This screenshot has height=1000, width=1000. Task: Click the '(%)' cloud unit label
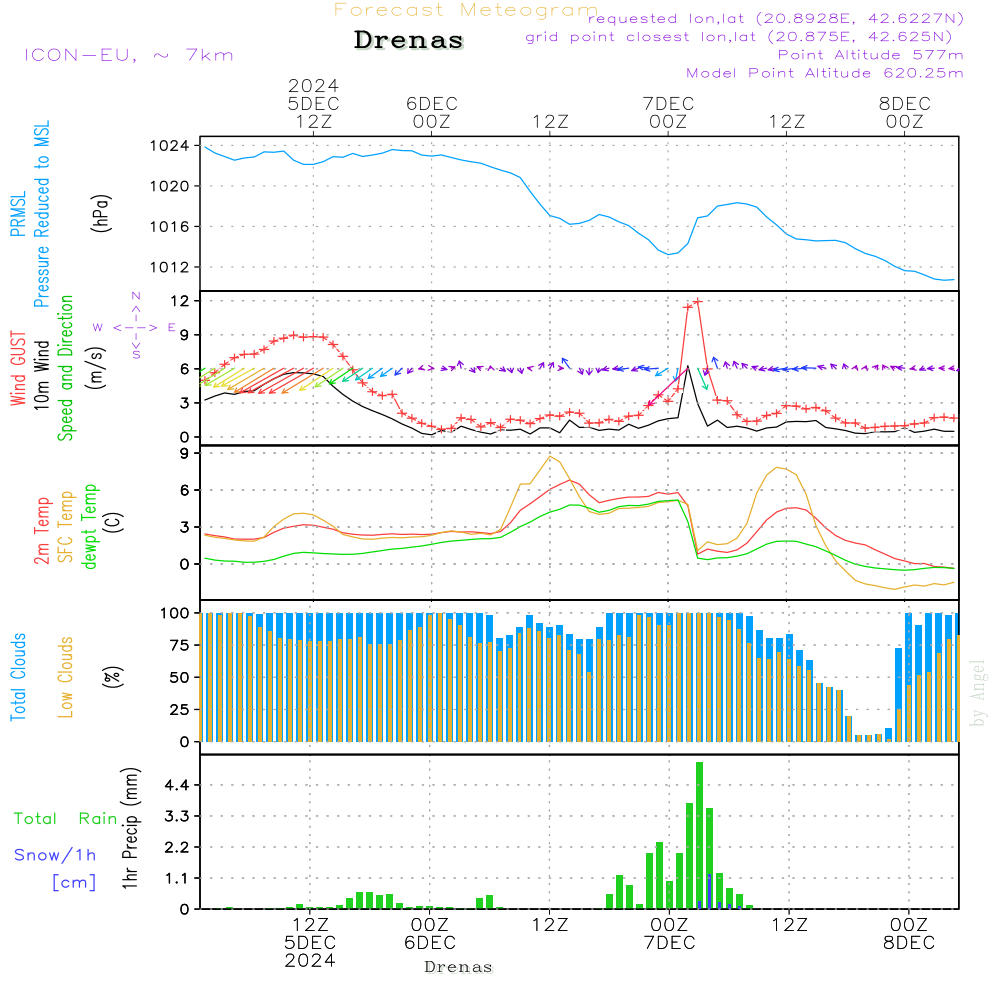point(113,677)
